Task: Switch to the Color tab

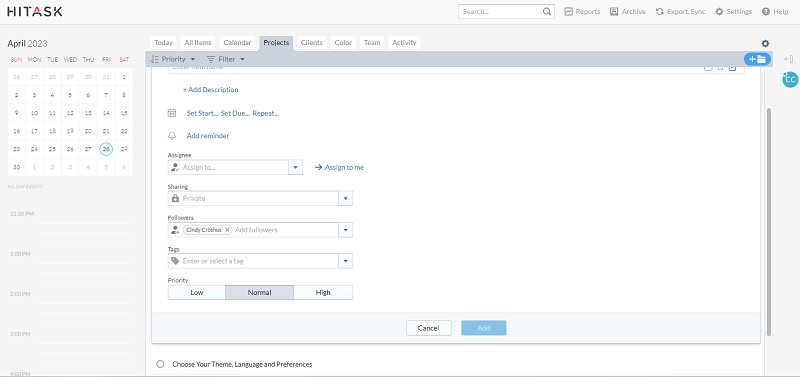Action: tap(343, 43)
